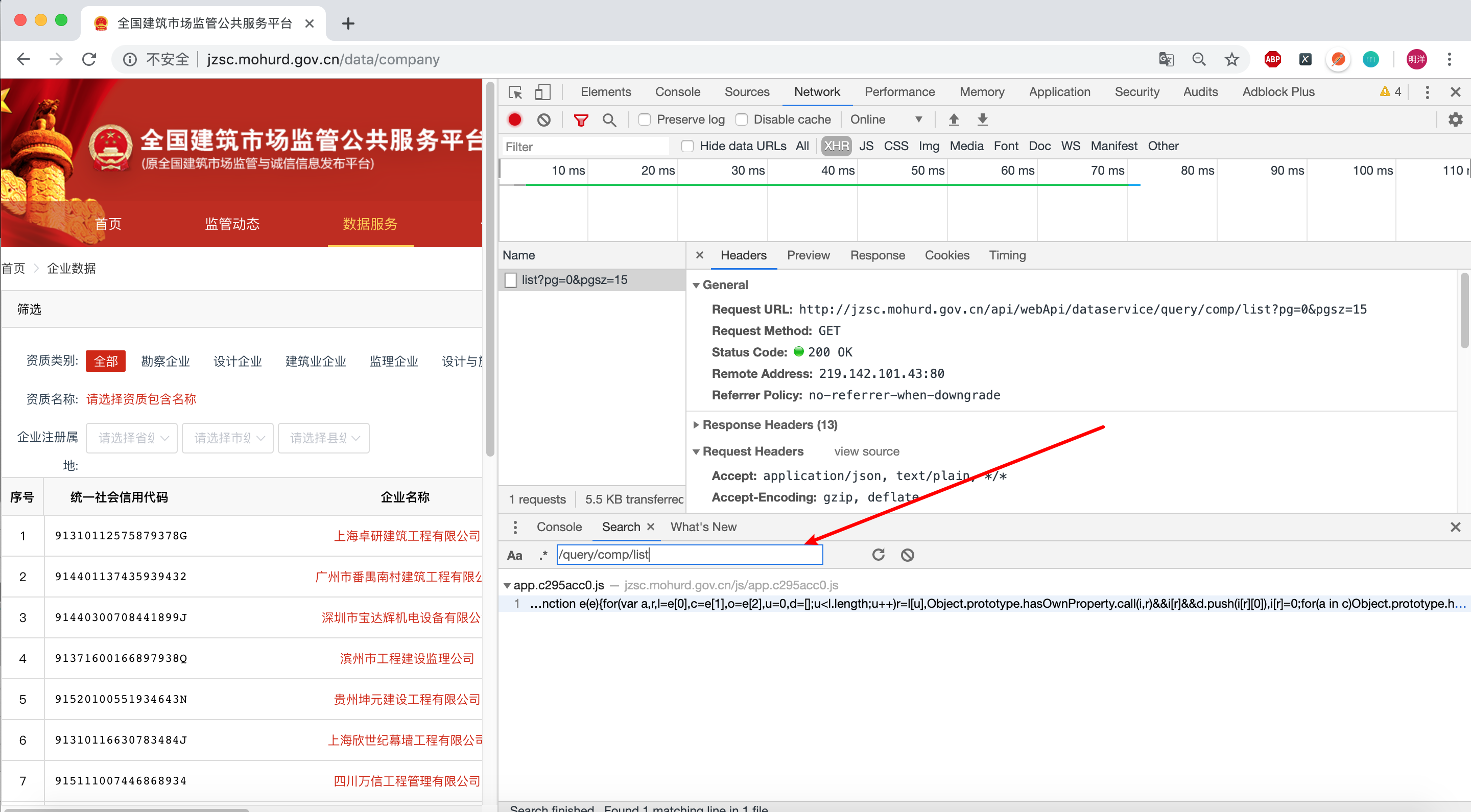Click view source link in Request Headers
This screenshot has height=812, width=1471.
(866, 451)
